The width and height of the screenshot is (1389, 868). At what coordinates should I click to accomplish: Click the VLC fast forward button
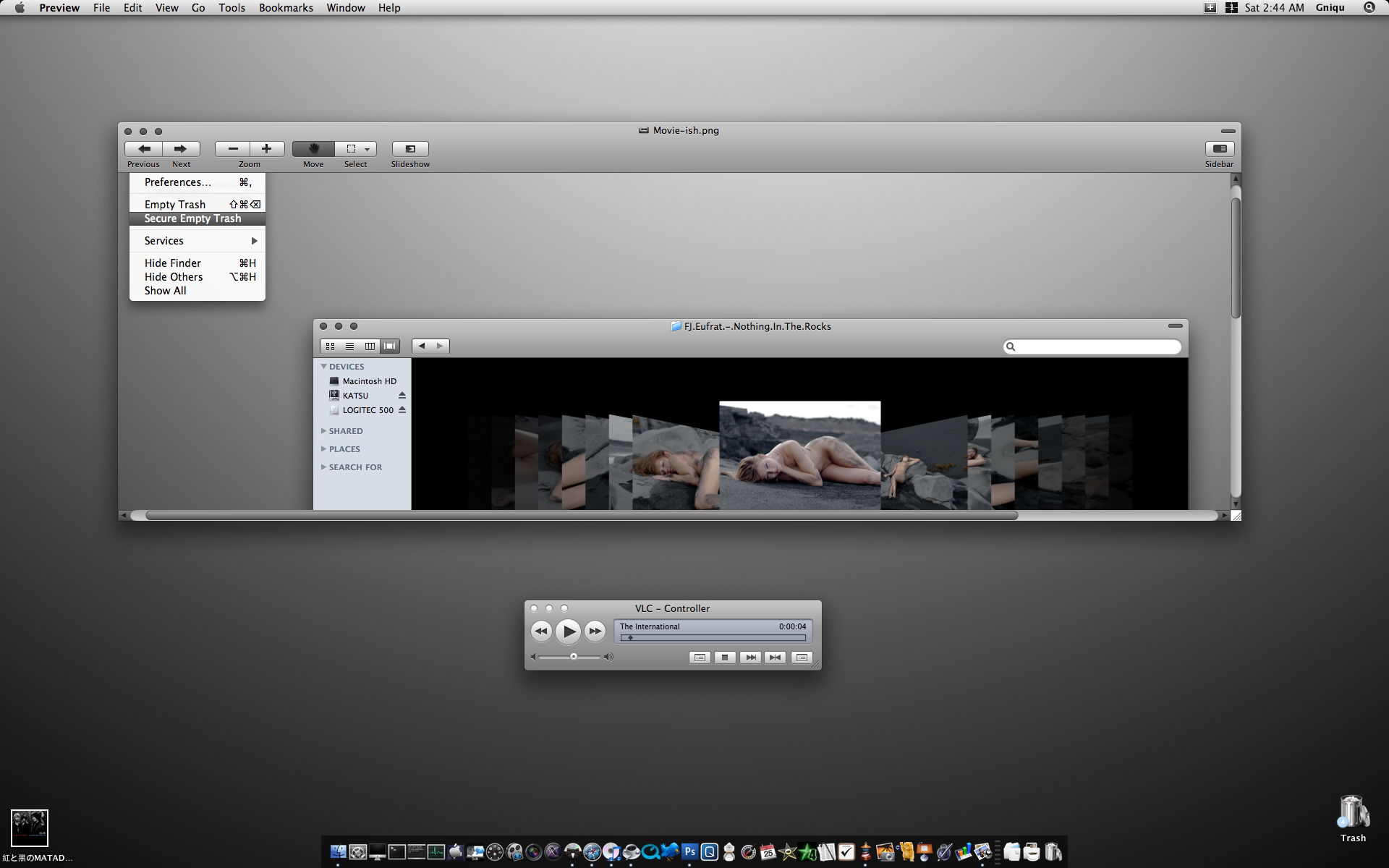coord(595,631)
